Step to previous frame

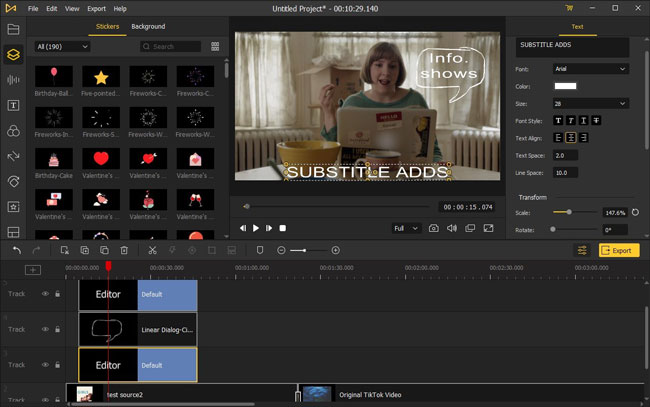(243, 228)
